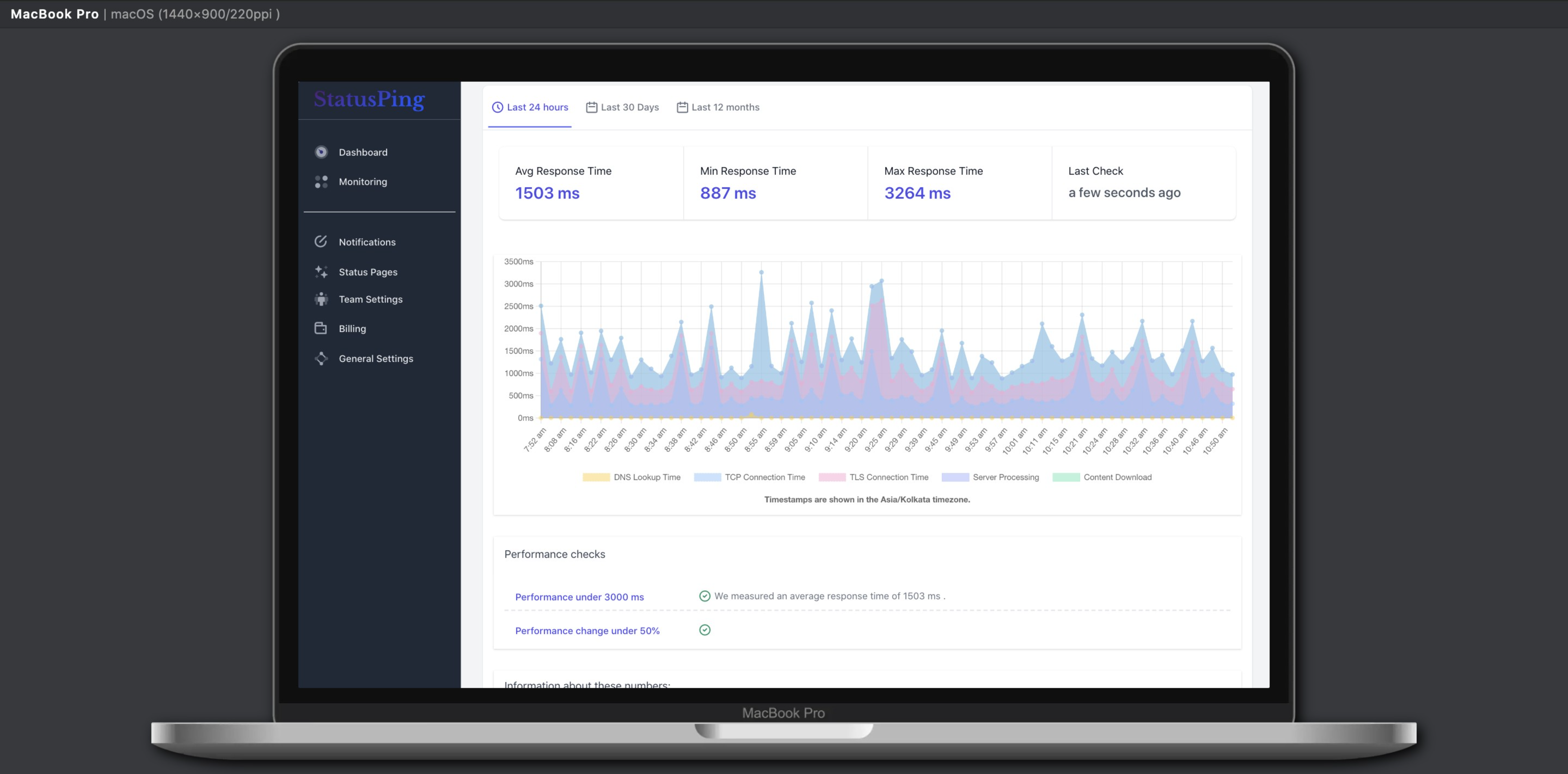Open Performance under 3000 ms link
The image size is (1568, 774).
pos(579,597)
